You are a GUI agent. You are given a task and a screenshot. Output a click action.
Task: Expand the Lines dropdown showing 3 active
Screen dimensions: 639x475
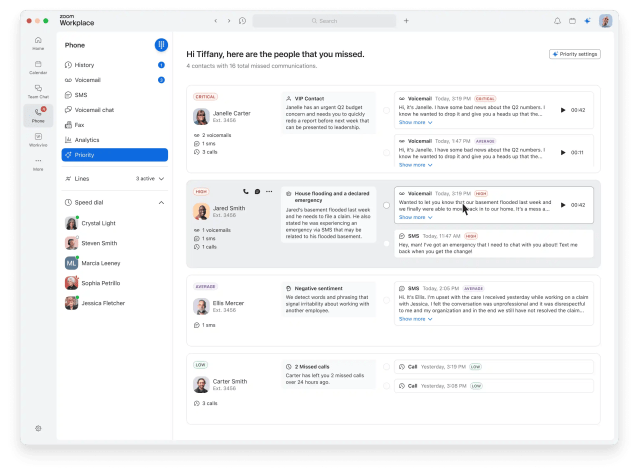tap(161, 178)
